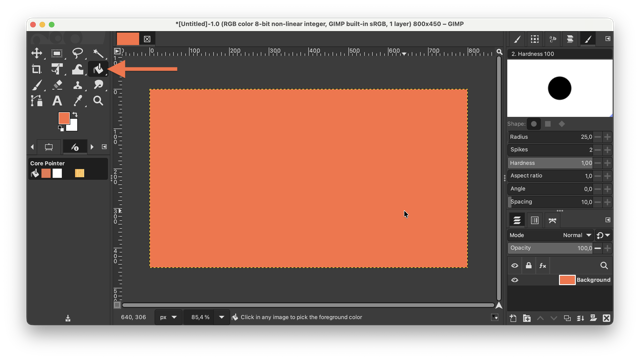640x360 pixels.
Task: Select the Paths tool
Action: coord(37,101)
